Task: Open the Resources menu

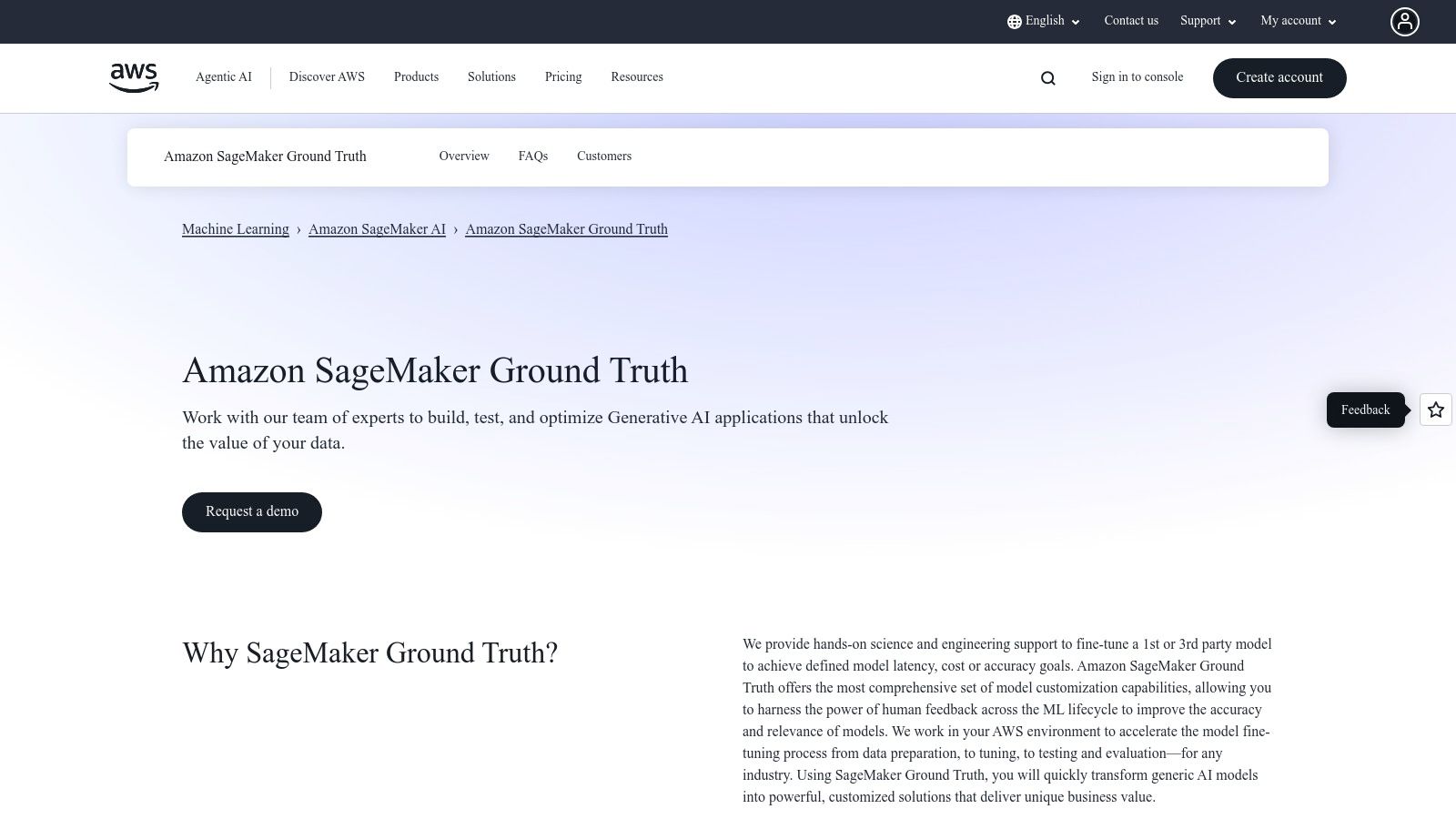Action: tap(637, 77)
